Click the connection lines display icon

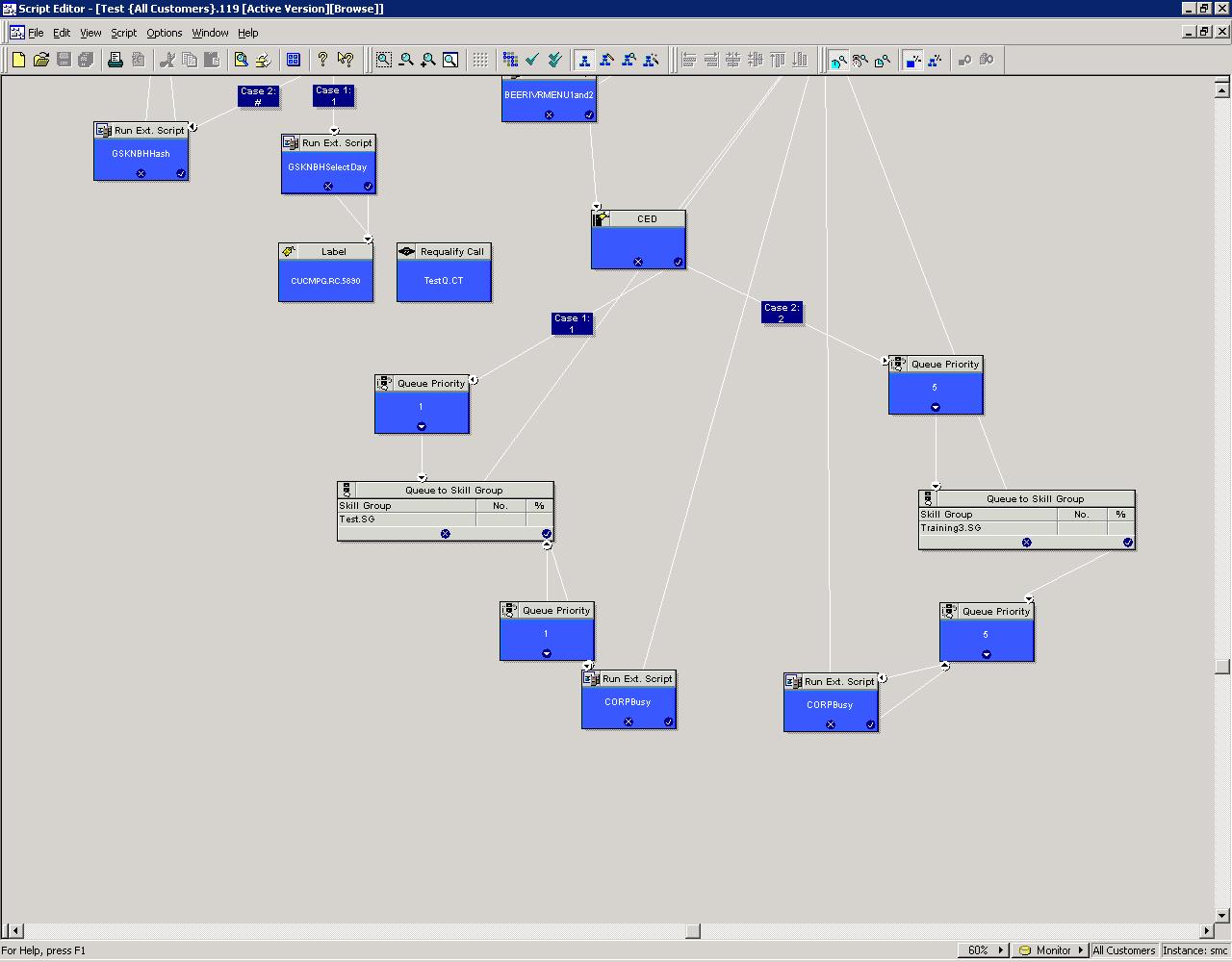tap(935, 60)
